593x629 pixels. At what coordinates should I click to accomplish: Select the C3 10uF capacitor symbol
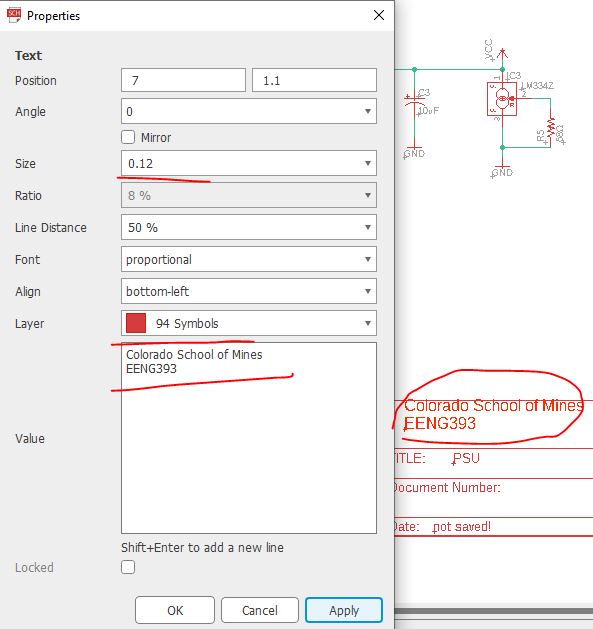pos(414,101)
